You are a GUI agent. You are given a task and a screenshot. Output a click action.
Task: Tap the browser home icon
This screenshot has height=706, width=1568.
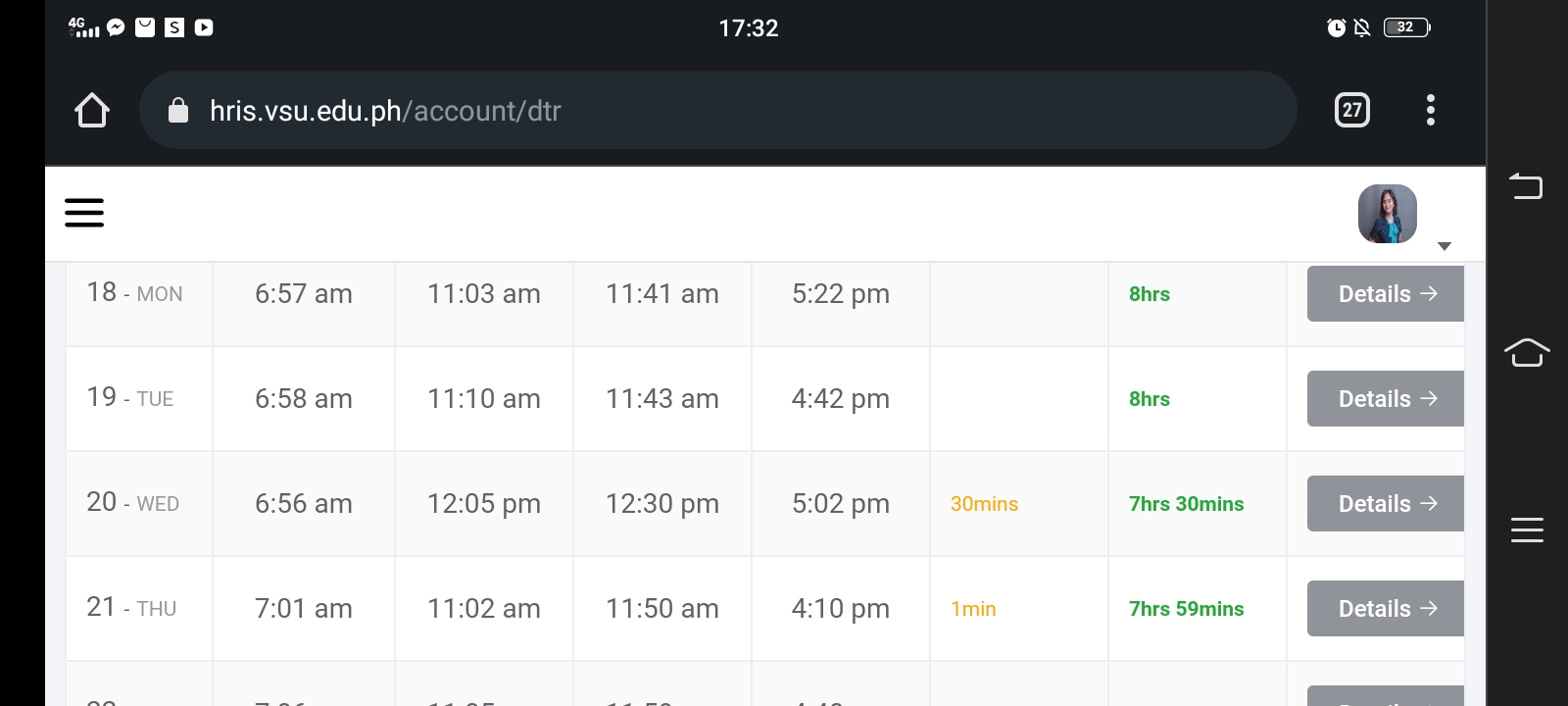pyautogui.click(x=92, y=111)
